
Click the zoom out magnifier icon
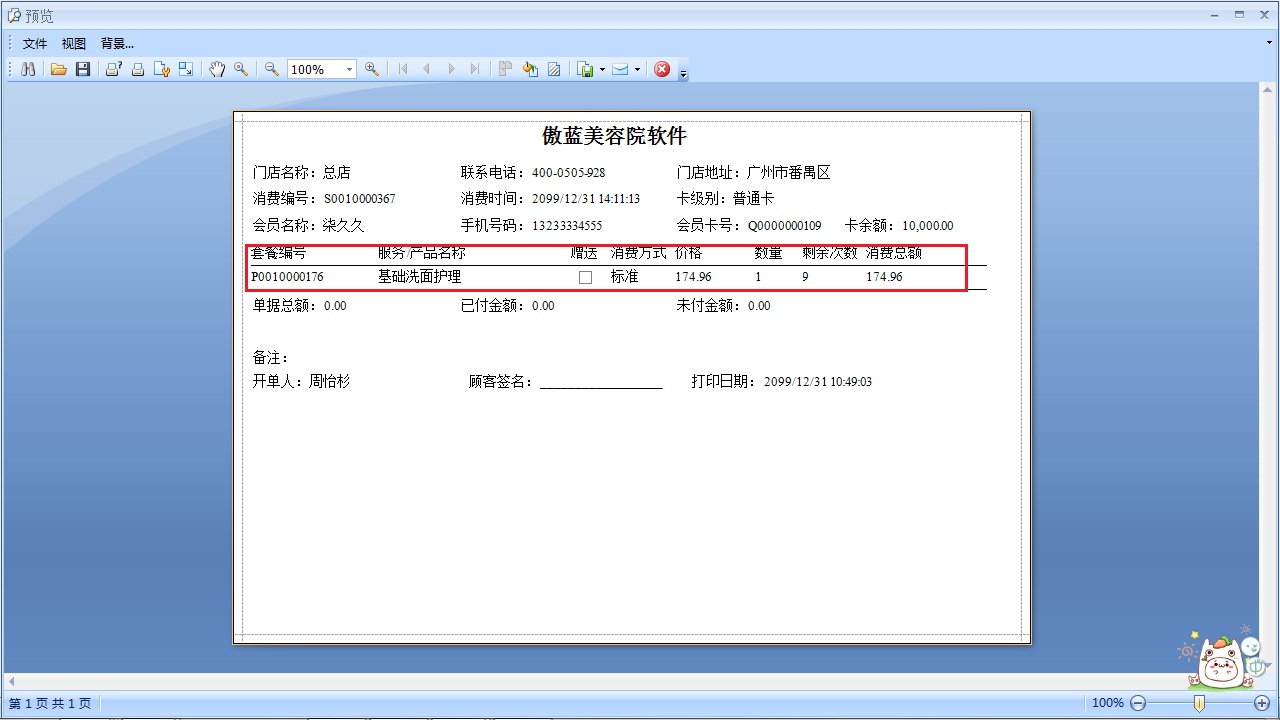coord(271,69)
